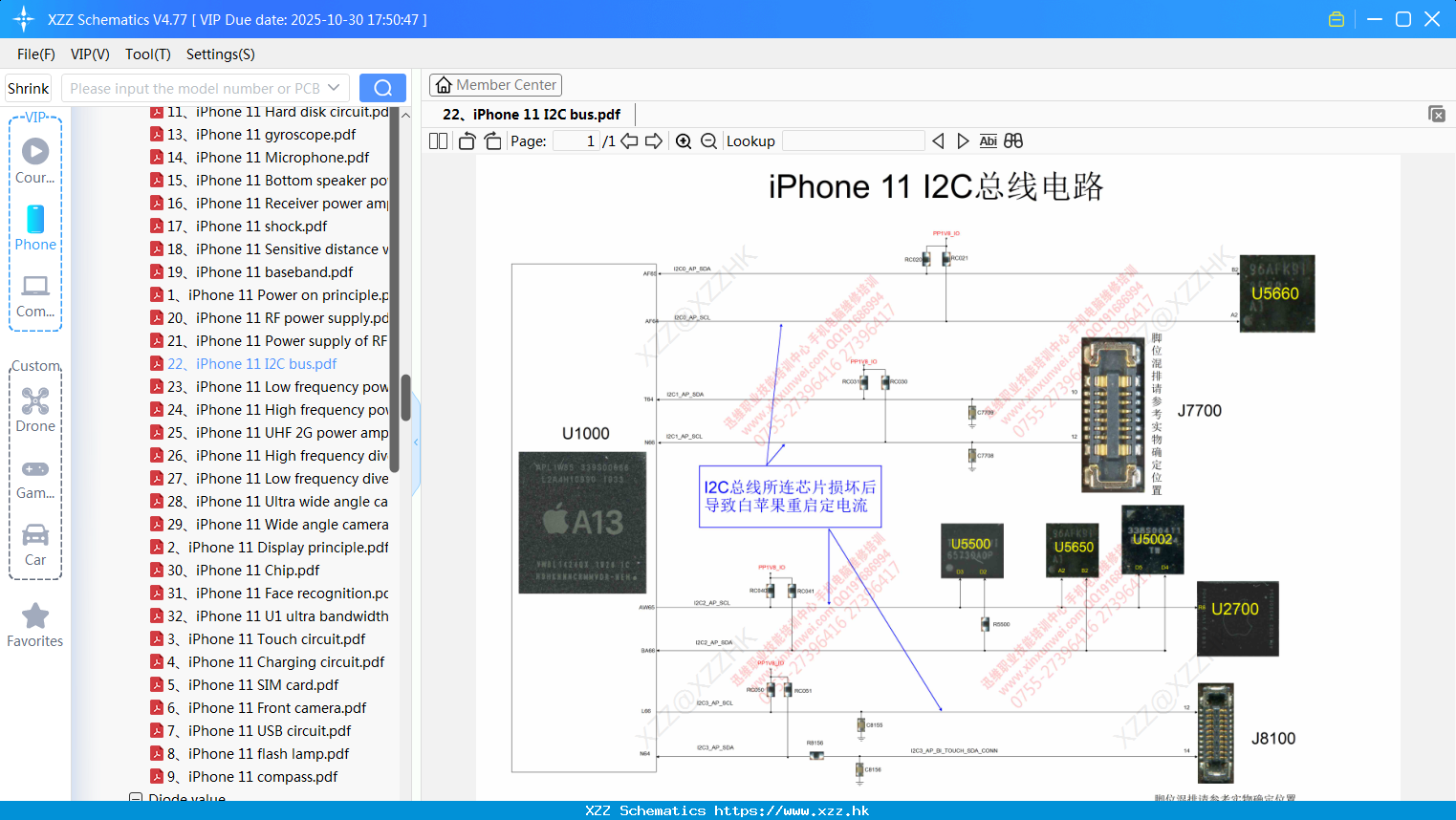Collapse the Diode value tree node
Viewport: 1456px width, 820px height.
pyautogui.click(x=136, y=798)
